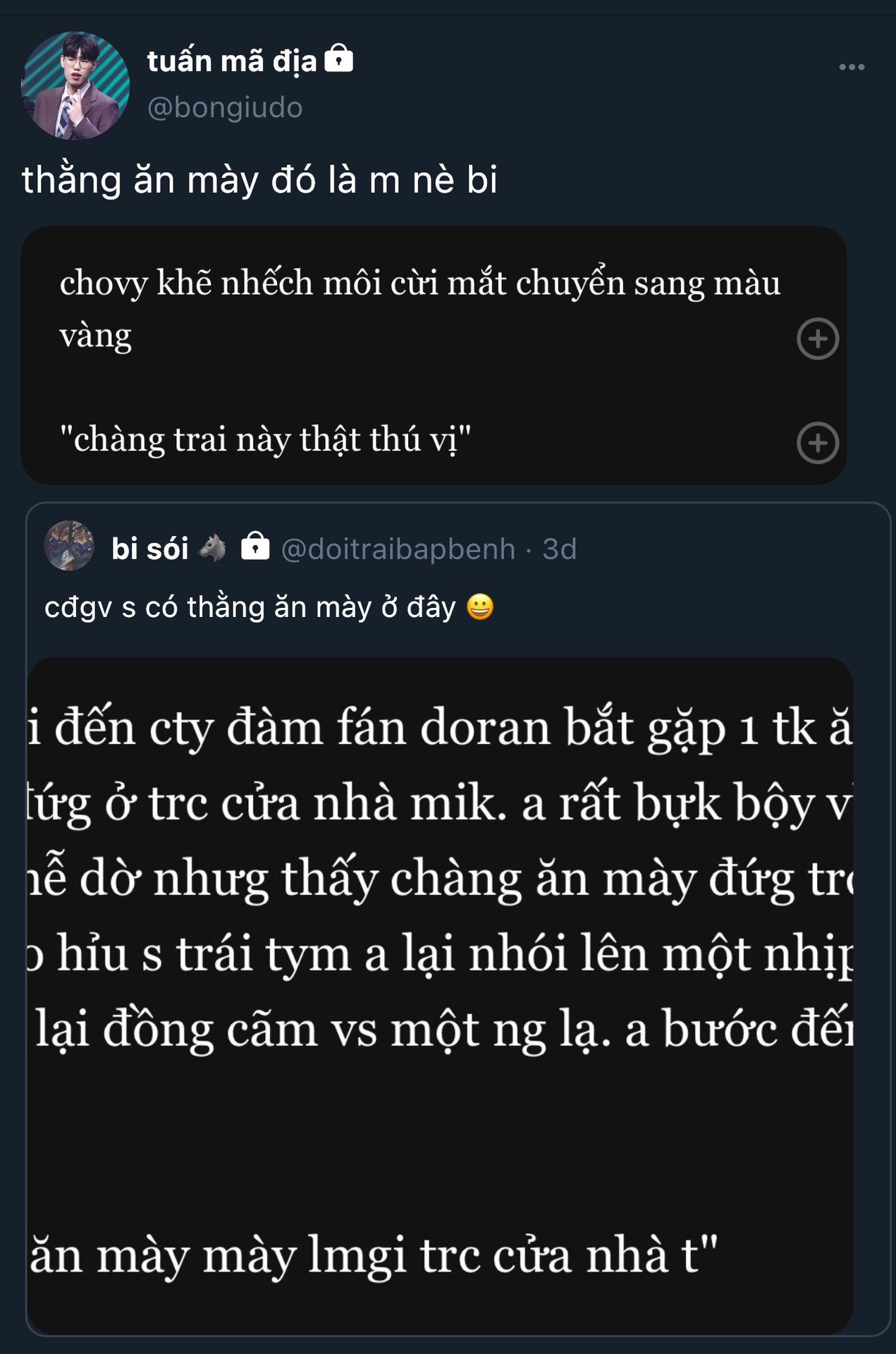This screenshot has width=896, height=1354.
Task: Open tuấn mã địa's profile picture
Action: 75,85
